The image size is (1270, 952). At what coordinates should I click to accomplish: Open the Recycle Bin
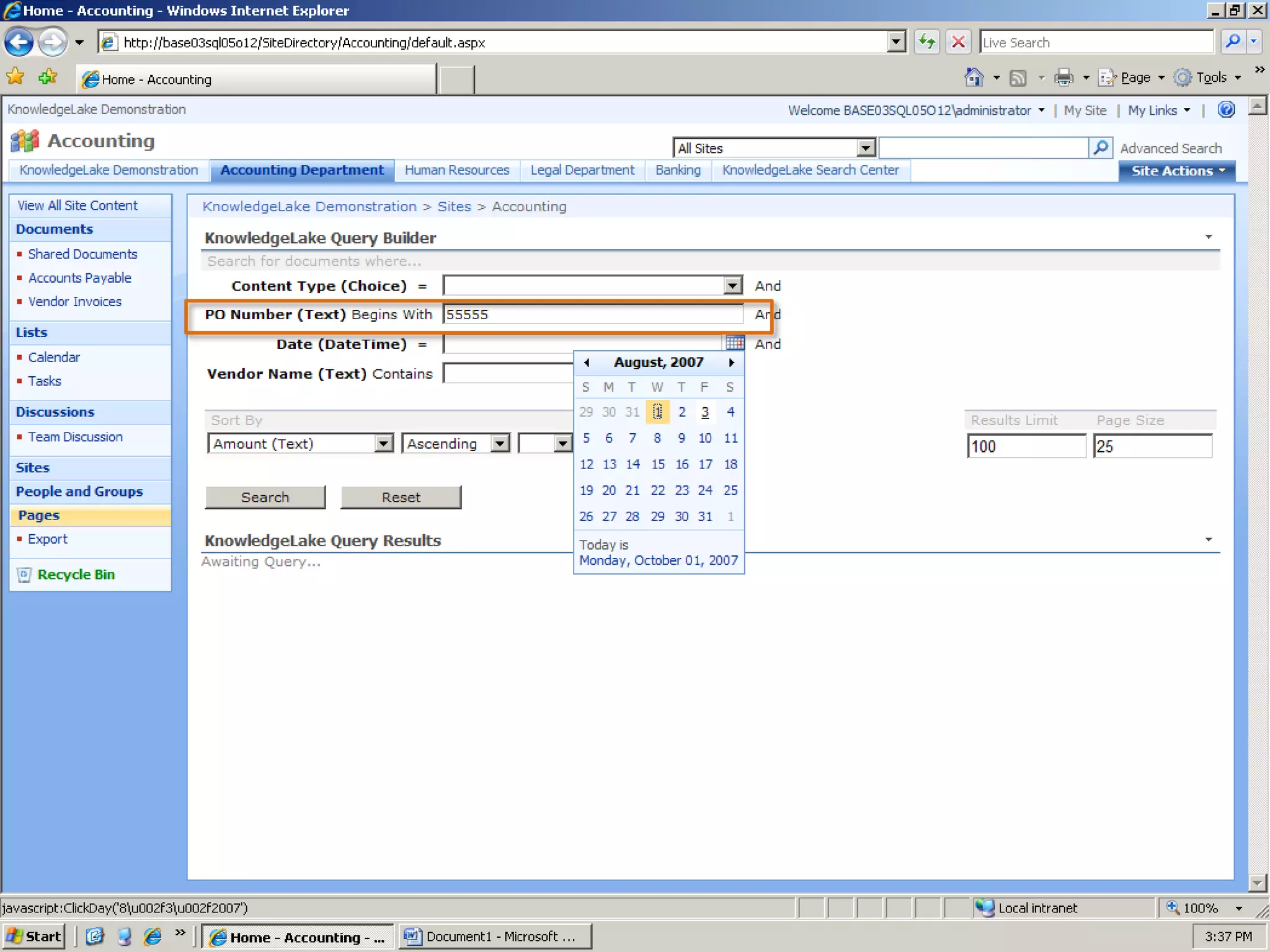tap(76, 575)
